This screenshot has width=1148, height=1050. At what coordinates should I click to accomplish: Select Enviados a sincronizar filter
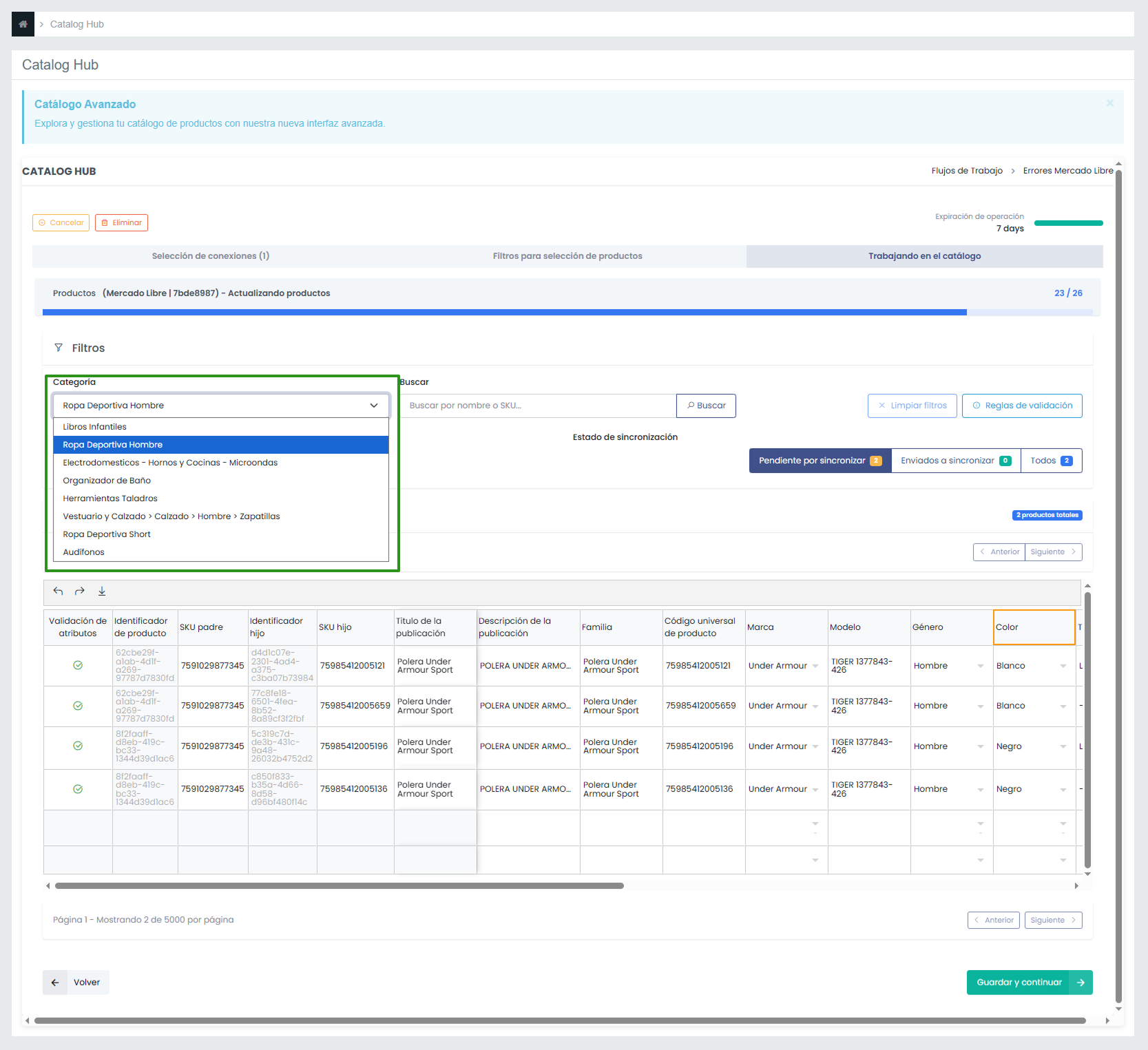click(955, 461)
